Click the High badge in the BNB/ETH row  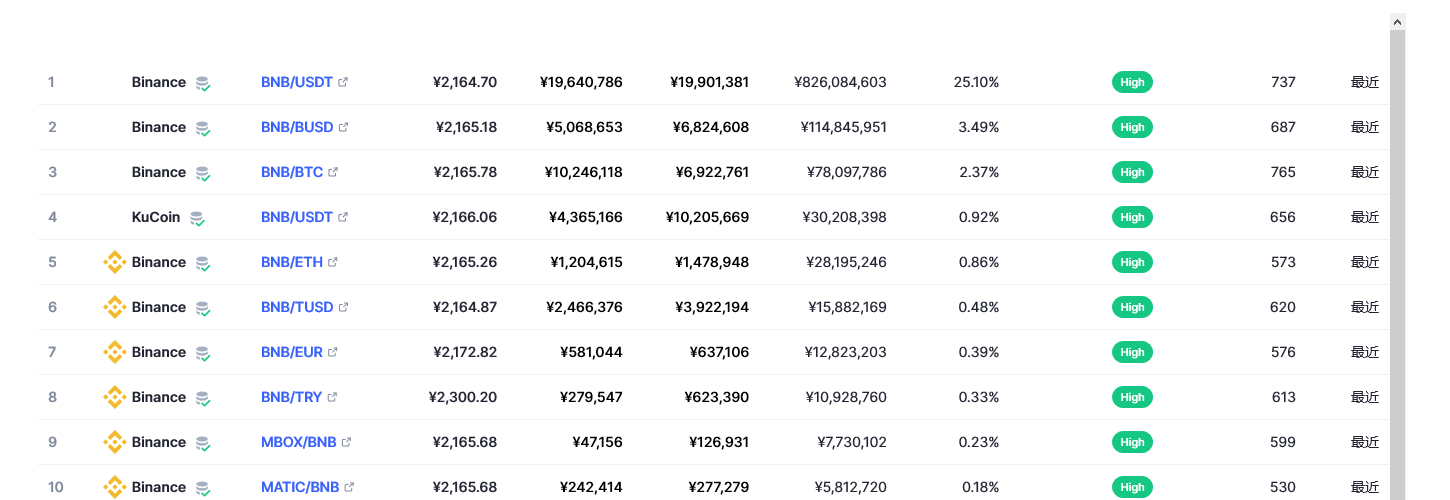(1132, 262)
